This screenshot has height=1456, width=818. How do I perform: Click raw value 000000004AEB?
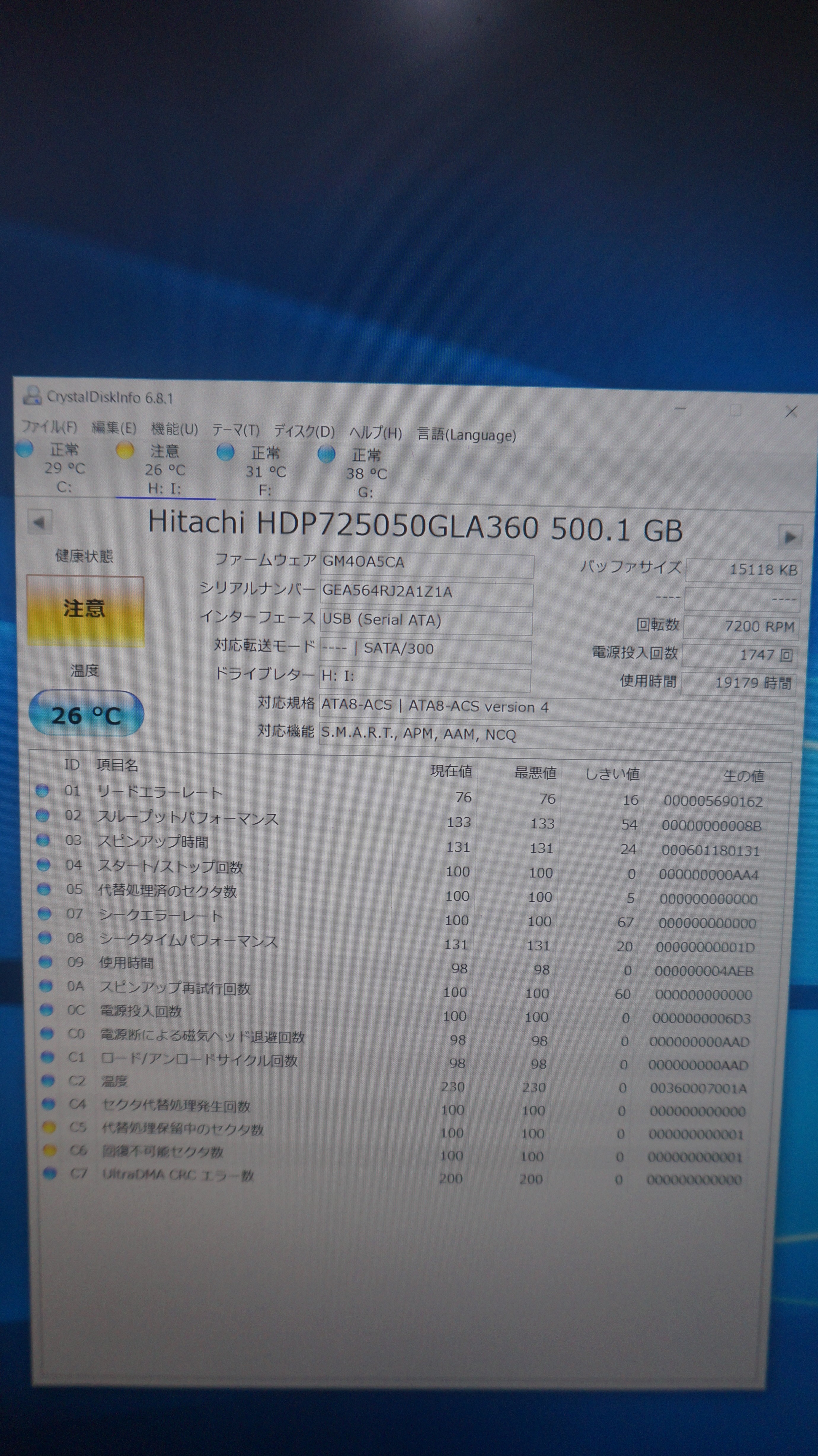point(704,972)
